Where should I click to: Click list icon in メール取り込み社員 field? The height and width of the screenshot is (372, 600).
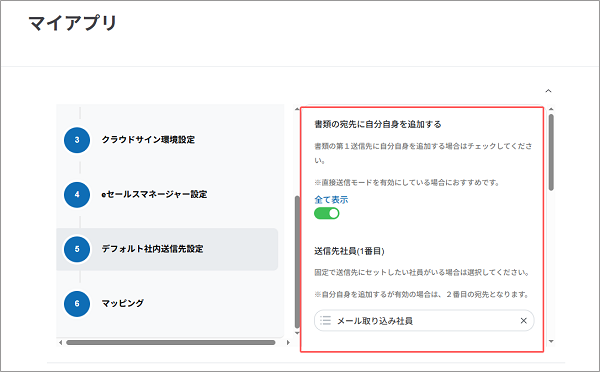coord(325,320)
